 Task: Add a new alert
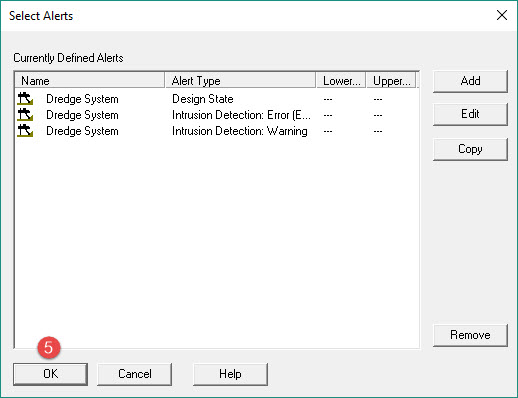coord(470,81)
